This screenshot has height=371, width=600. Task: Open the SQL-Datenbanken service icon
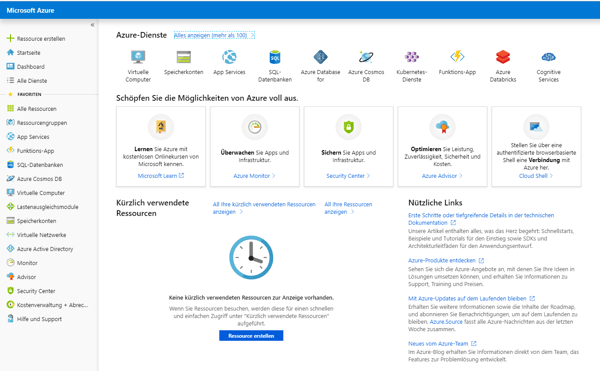[x=275, y=57]
